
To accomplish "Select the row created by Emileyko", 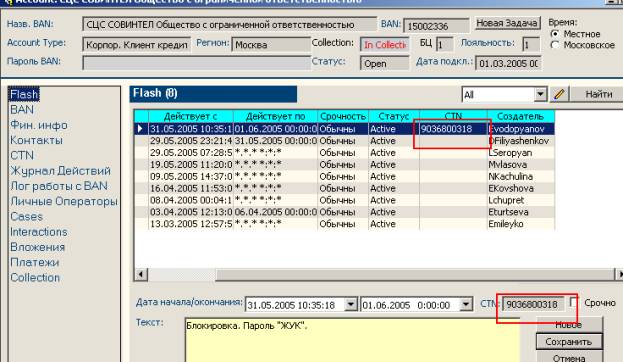I will [344, 224].
